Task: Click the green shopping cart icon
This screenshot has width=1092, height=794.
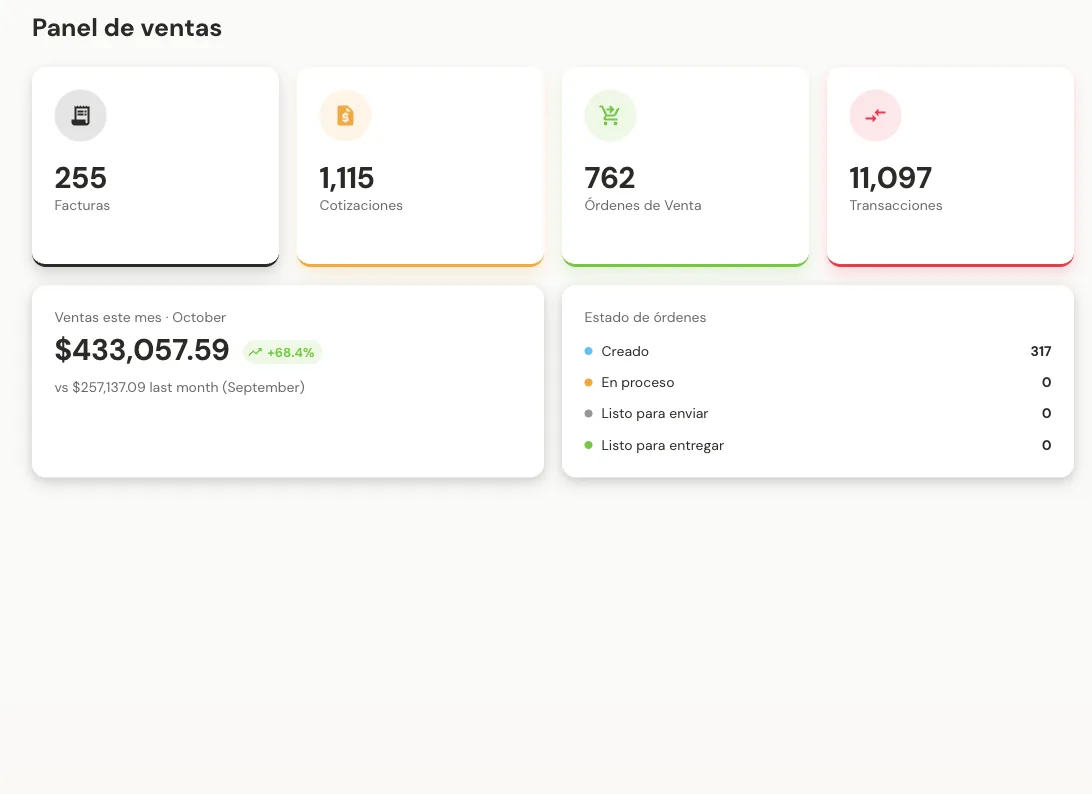Action: click(x=610, y=116)
